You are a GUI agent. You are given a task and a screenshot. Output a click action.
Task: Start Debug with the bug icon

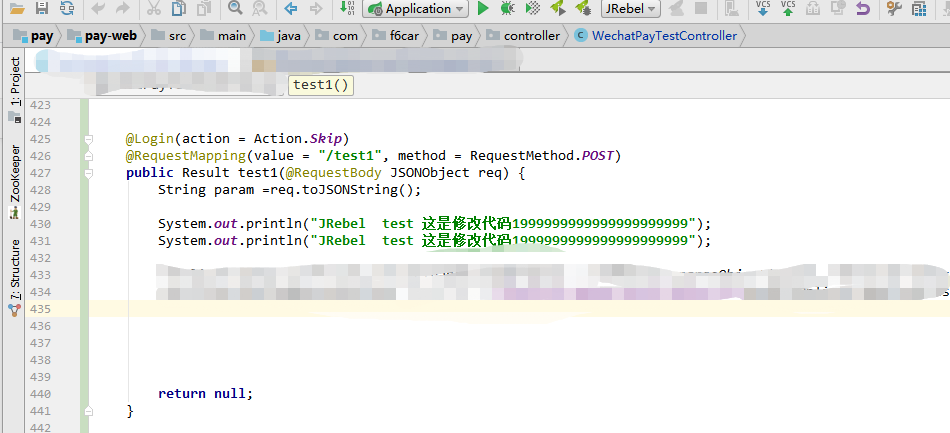coord(508,8)
